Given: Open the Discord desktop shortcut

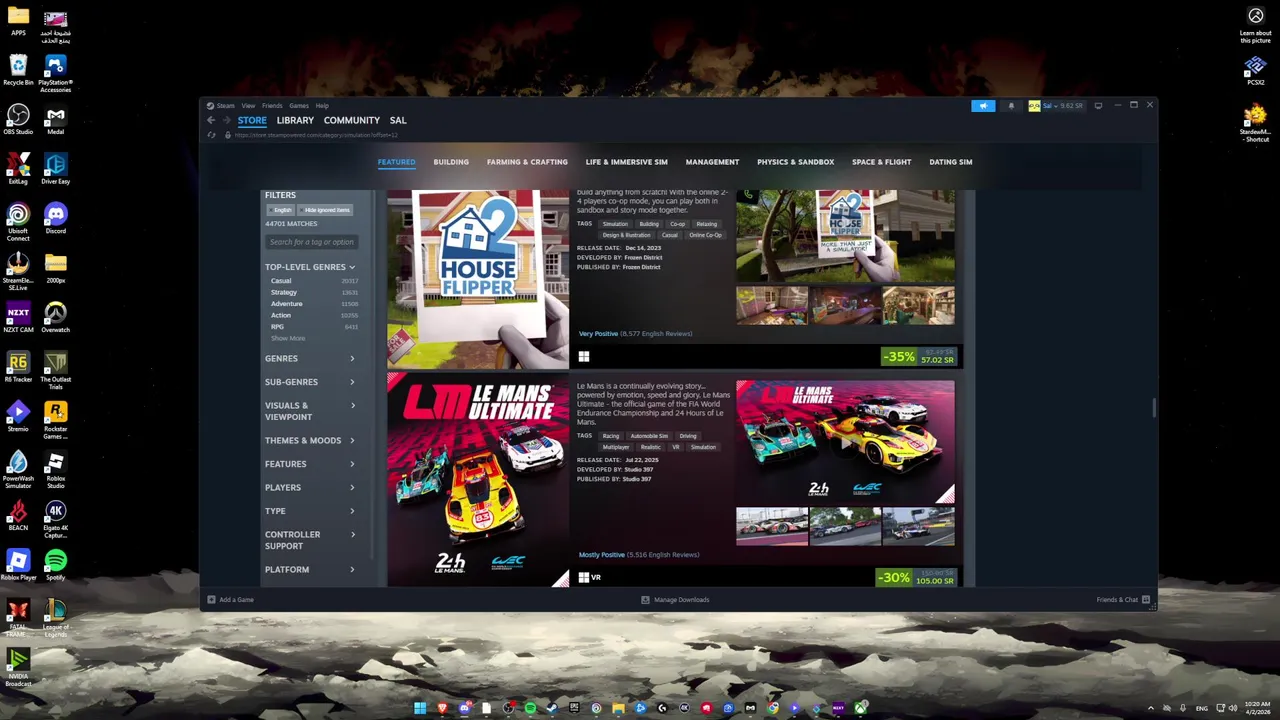Looking at the screenshot, I should [55, 217].
